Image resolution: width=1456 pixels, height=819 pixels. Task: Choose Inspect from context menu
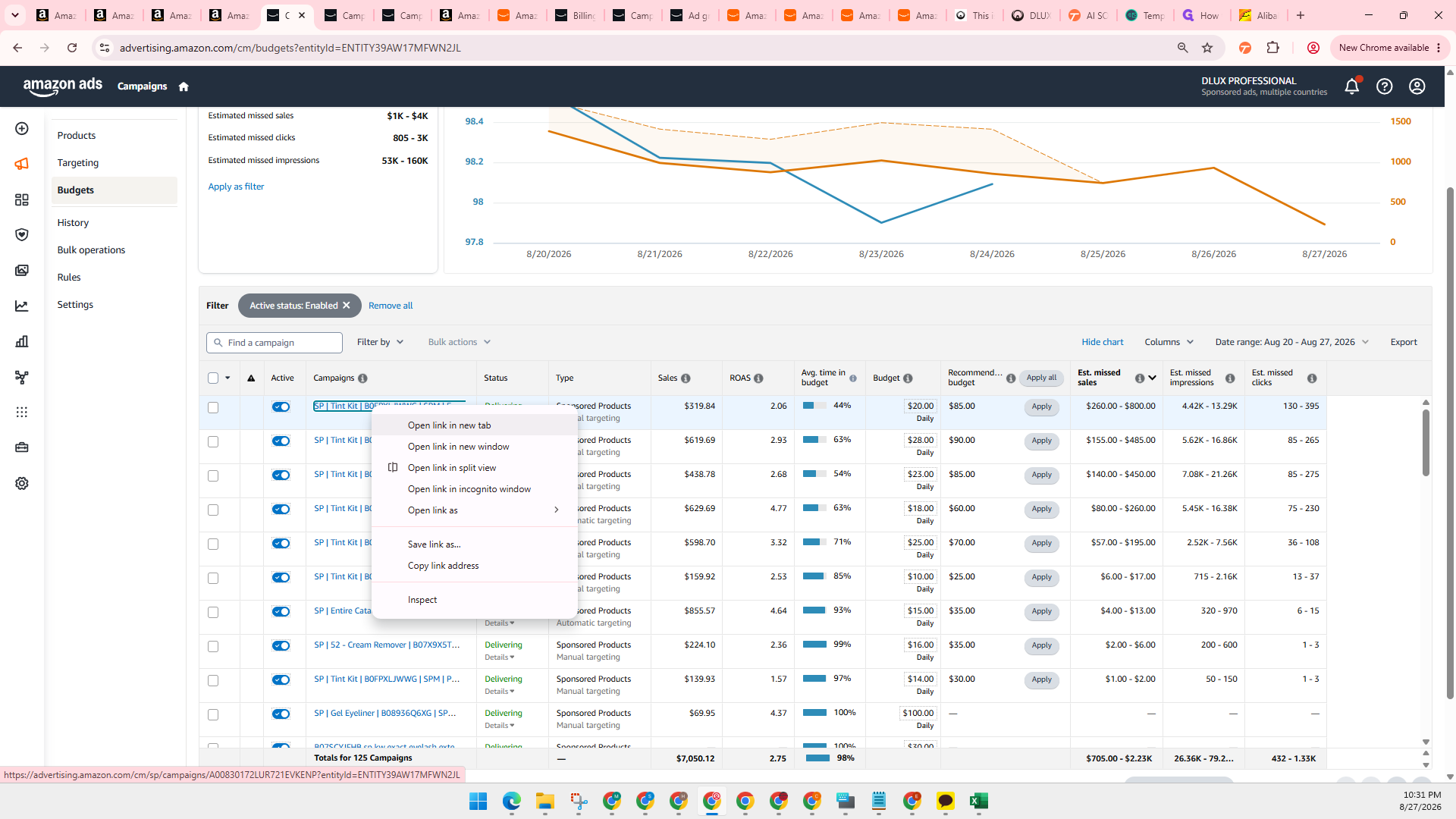(x=475, y=600)
